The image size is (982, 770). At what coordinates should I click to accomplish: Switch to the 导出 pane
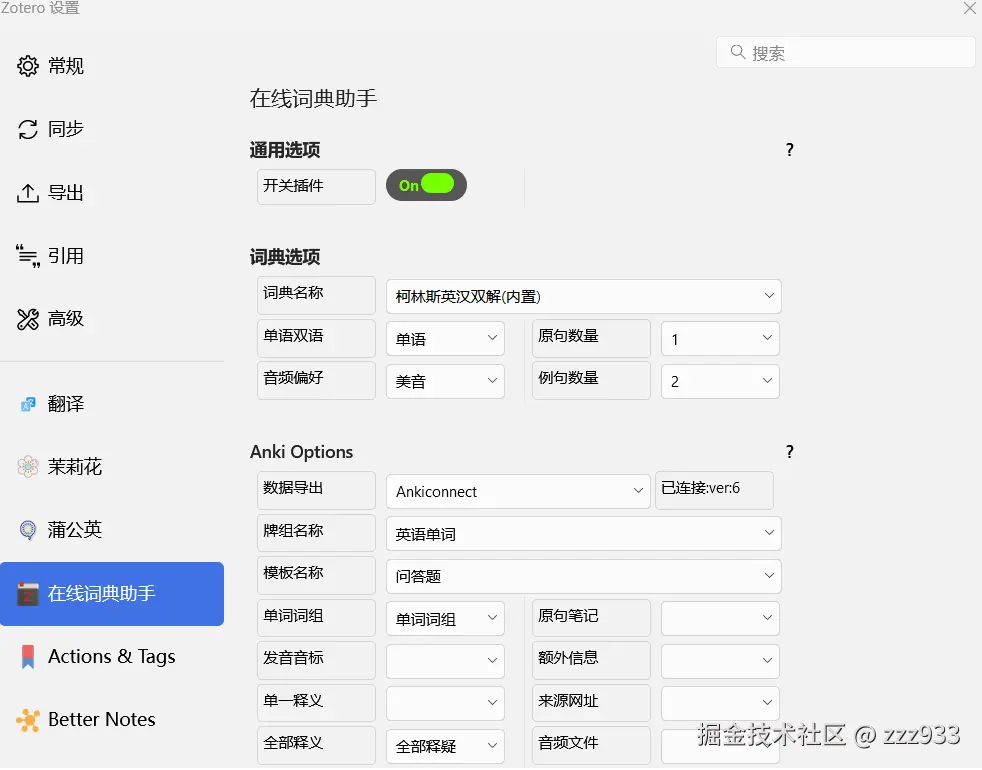[112, 192]
